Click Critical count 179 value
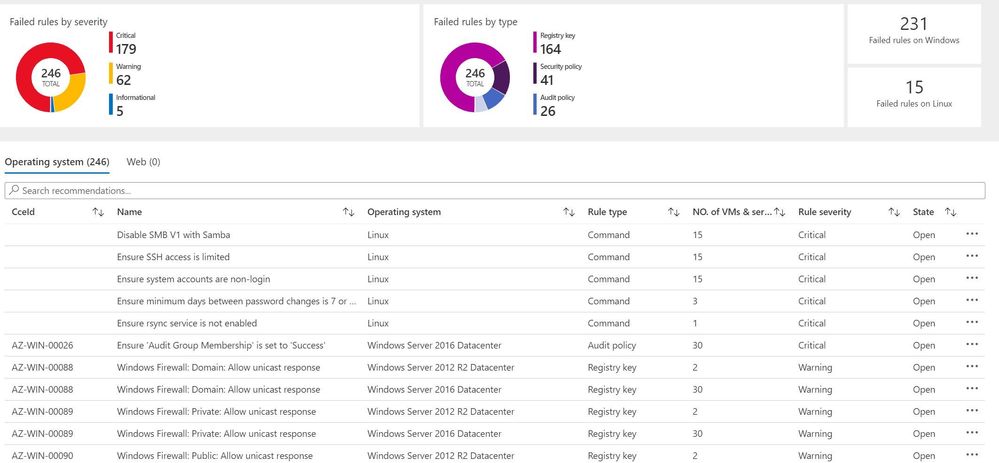 coord(126,49)
